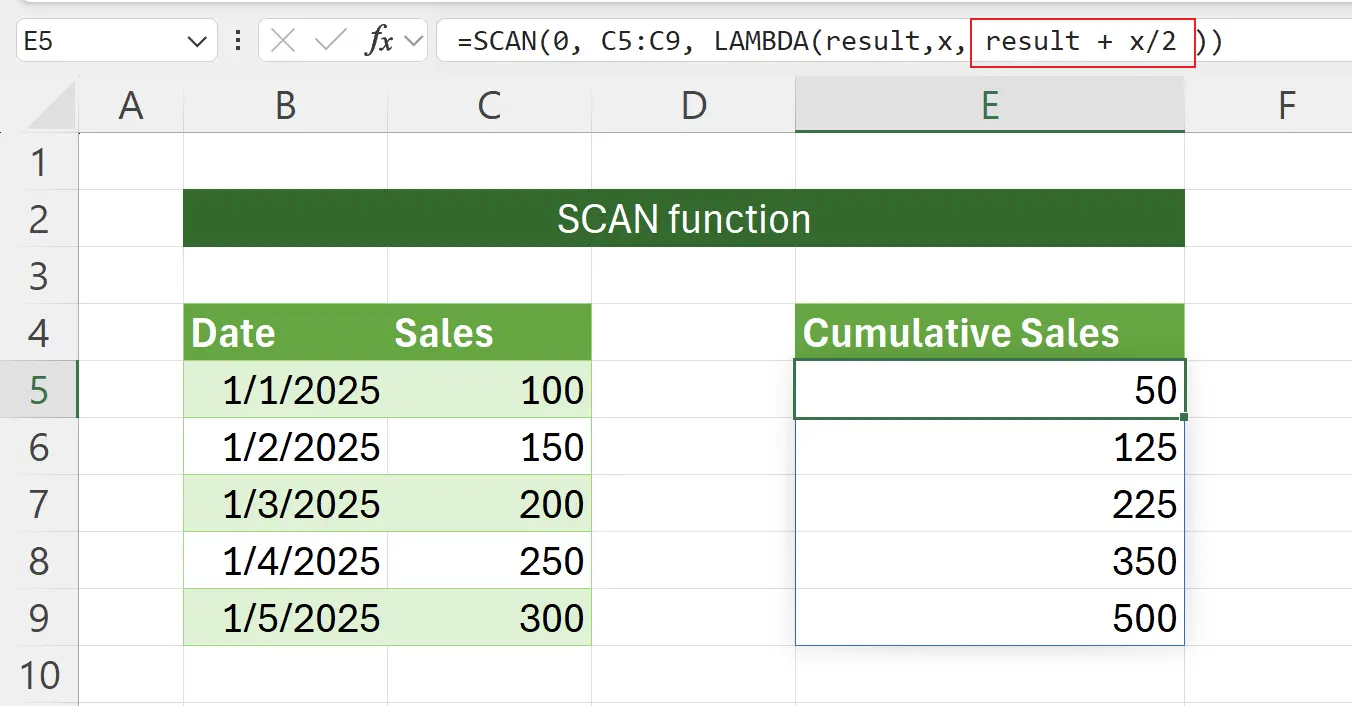Click inside the formula bar
Image resolution: width=1352 pixels, height=706 pixels.
(700, 41)
